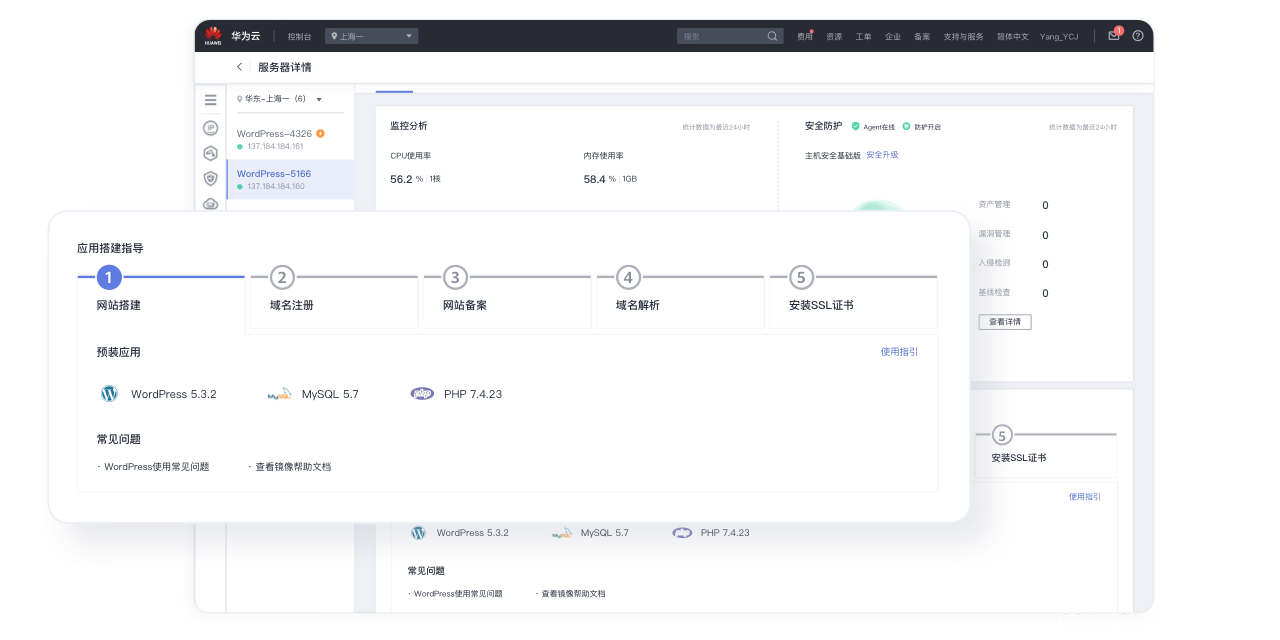Viewport: 1280px width, 640px height.
Task: Click the 防护开启 status icon
Action: [906, 127]
